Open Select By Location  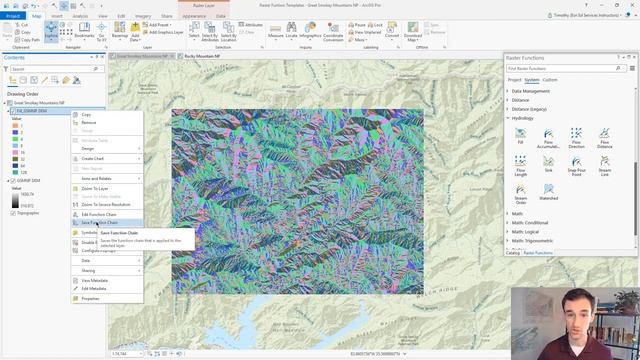[228, 31]
